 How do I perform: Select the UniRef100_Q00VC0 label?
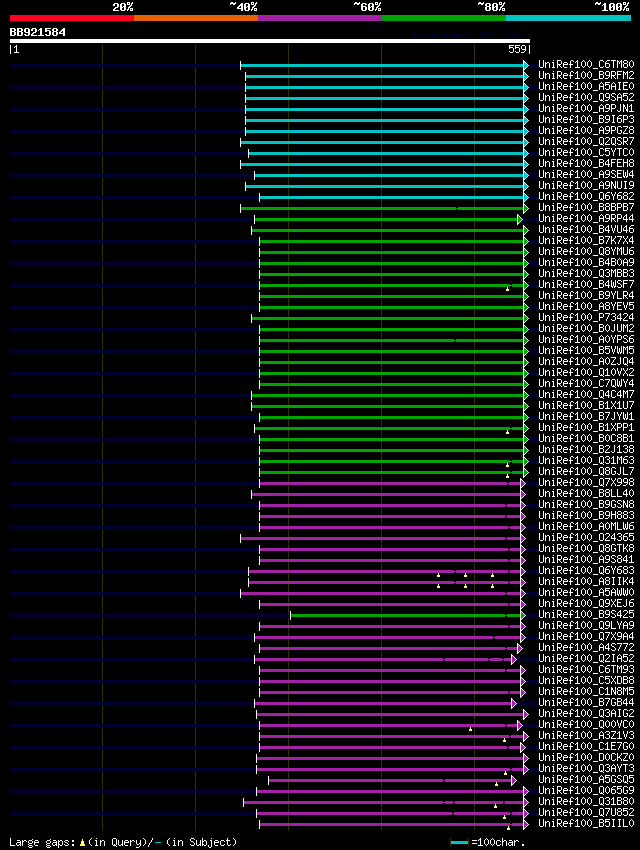coord(586,725)
